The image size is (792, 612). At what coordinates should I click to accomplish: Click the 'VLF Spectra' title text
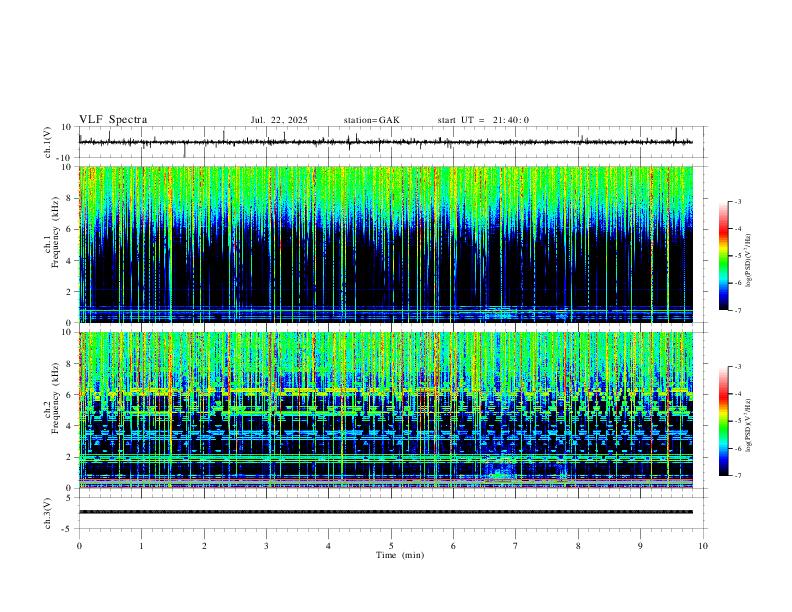point(113,120)
